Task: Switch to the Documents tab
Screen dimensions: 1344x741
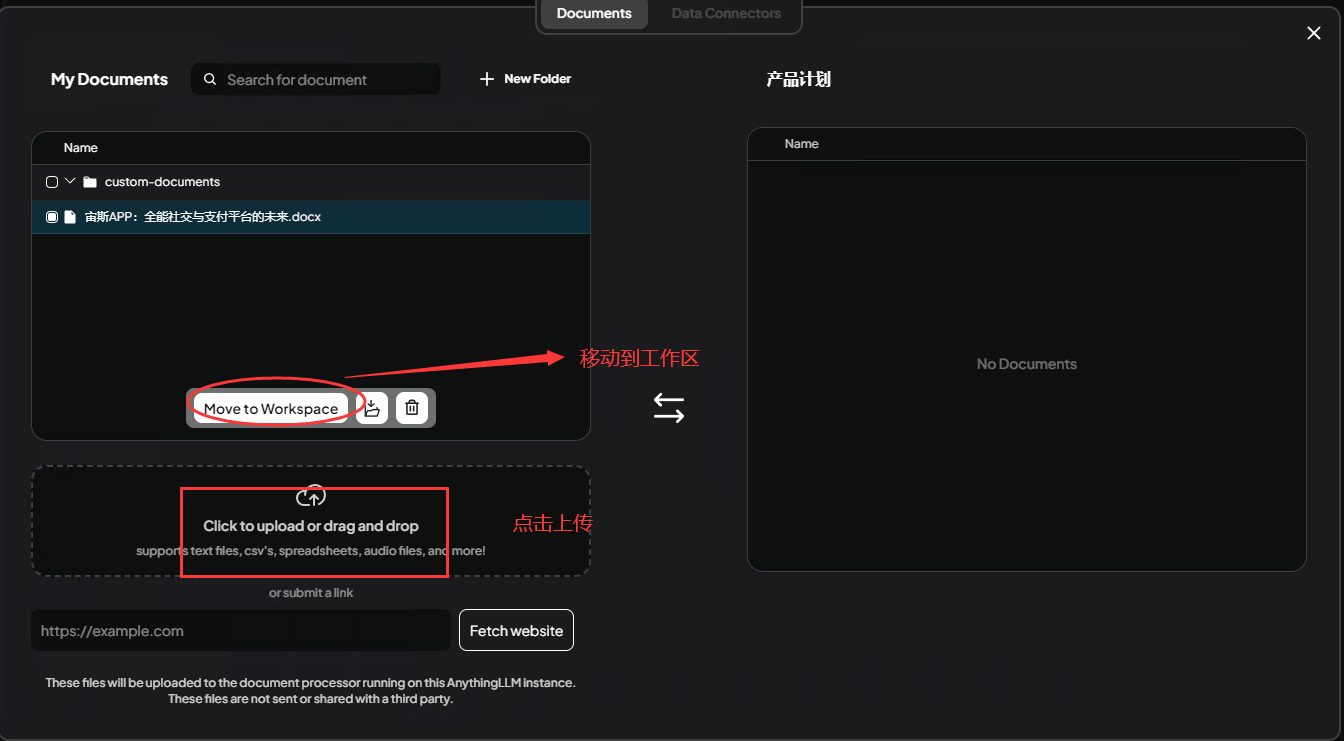Action: (x=594, y=14)
